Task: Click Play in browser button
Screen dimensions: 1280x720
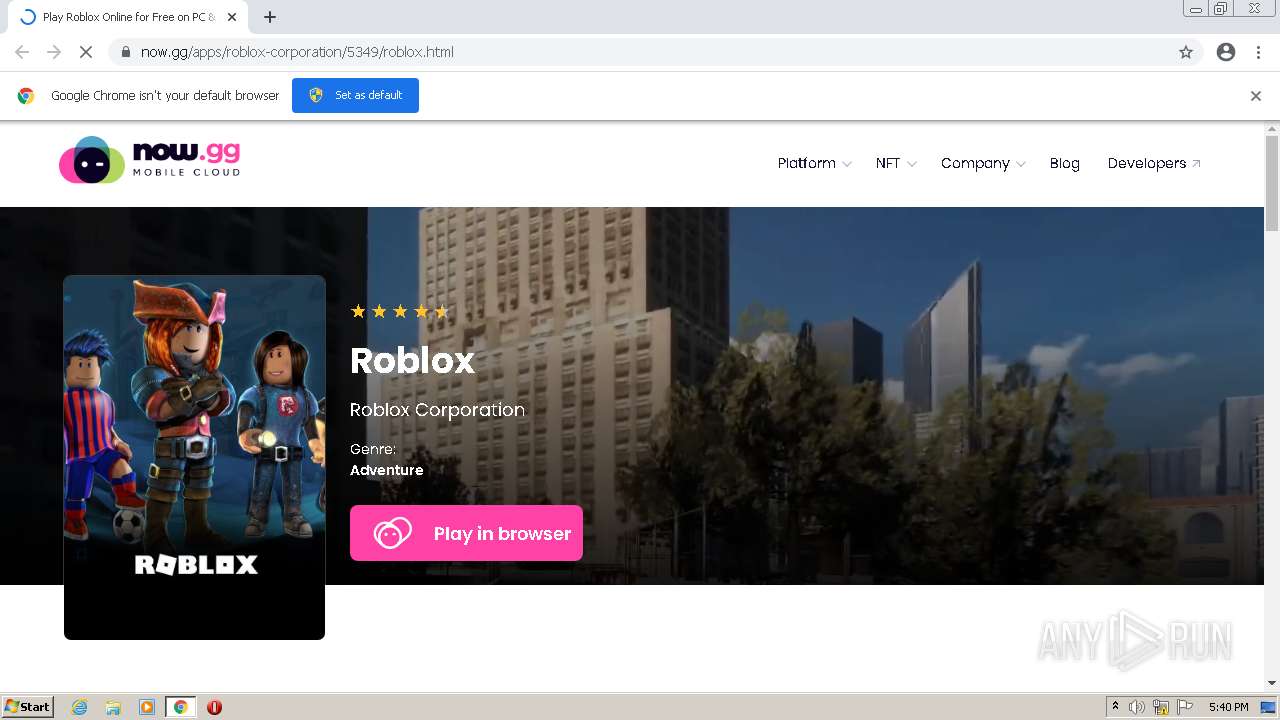Action: tap(466, 533)
